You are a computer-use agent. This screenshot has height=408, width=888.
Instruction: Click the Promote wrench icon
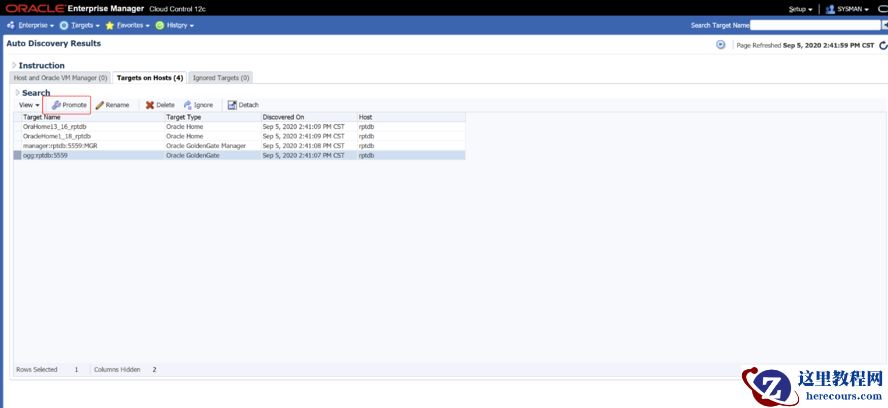tap(56, 105)
